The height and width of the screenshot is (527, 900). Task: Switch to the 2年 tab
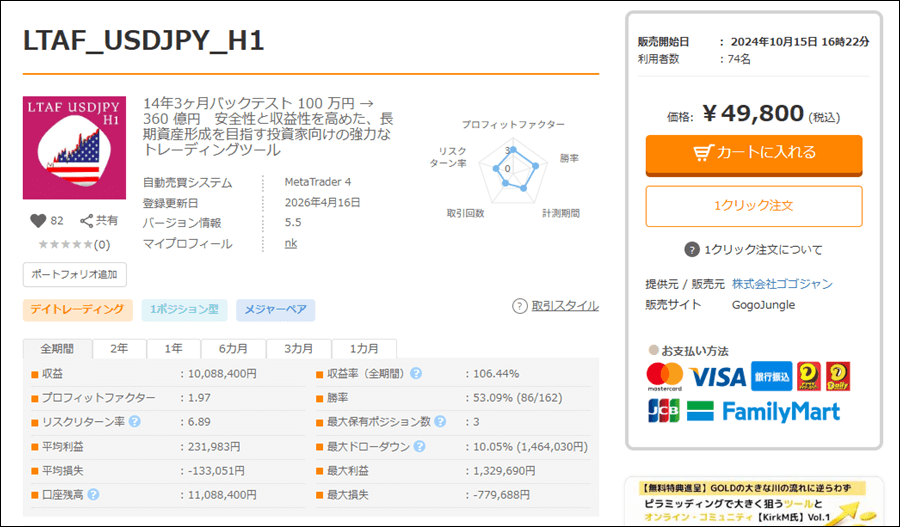tap(119, 349)
